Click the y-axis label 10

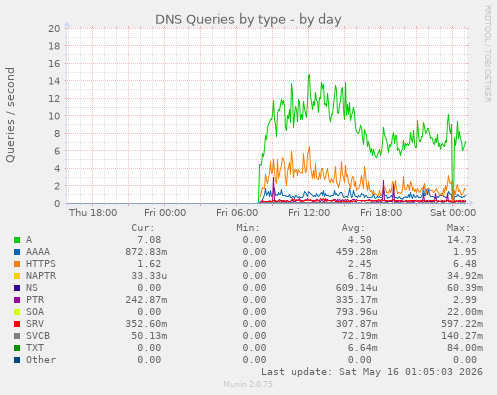54,116
